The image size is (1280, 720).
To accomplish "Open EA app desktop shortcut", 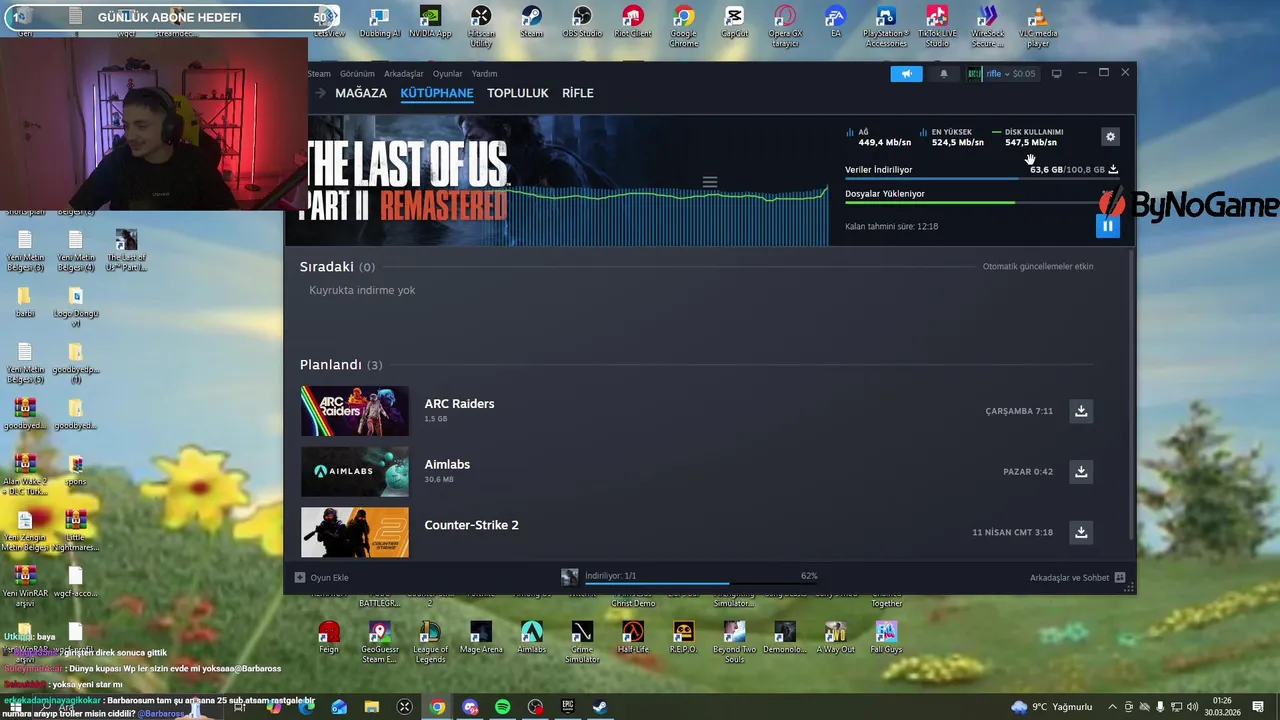I will tap(835, 23).
